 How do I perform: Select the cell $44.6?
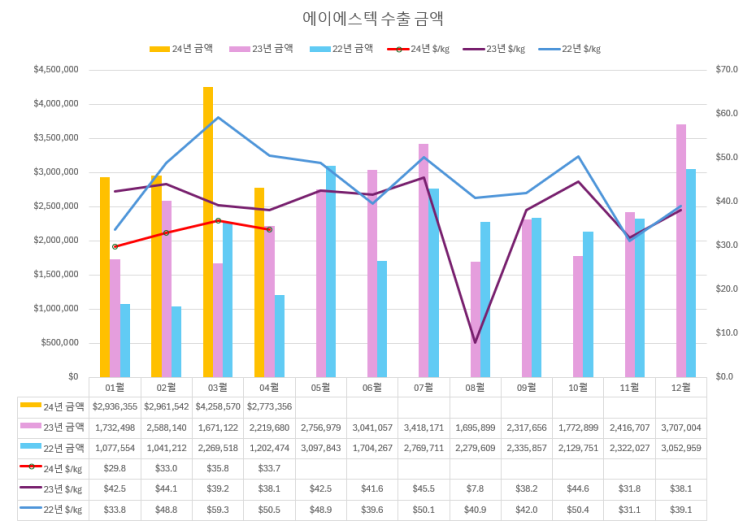point(578,489)
